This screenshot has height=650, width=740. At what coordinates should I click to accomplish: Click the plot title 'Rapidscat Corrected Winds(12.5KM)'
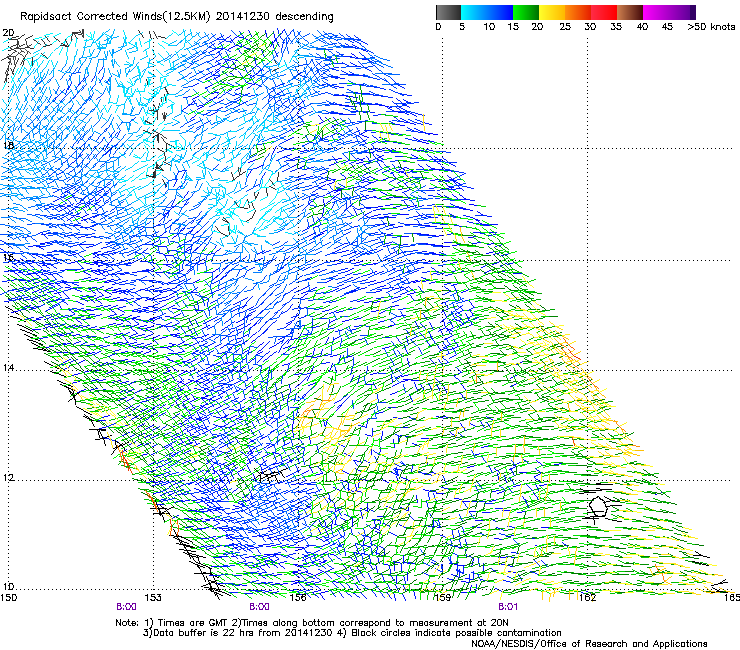tap(115, 17)
